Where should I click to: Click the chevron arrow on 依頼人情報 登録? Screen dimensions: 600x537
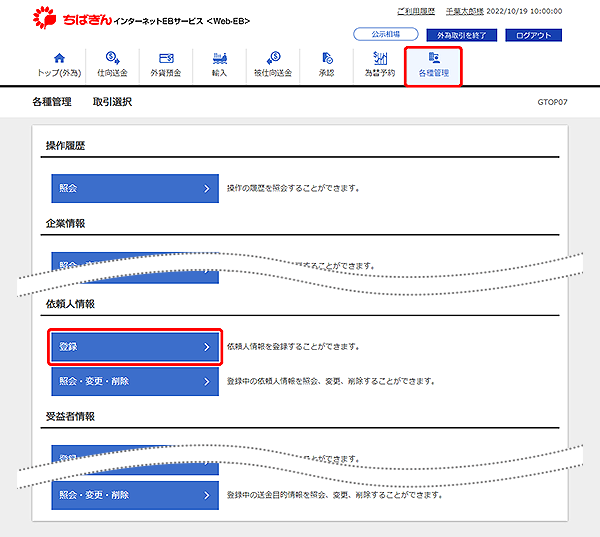(207, 347)
